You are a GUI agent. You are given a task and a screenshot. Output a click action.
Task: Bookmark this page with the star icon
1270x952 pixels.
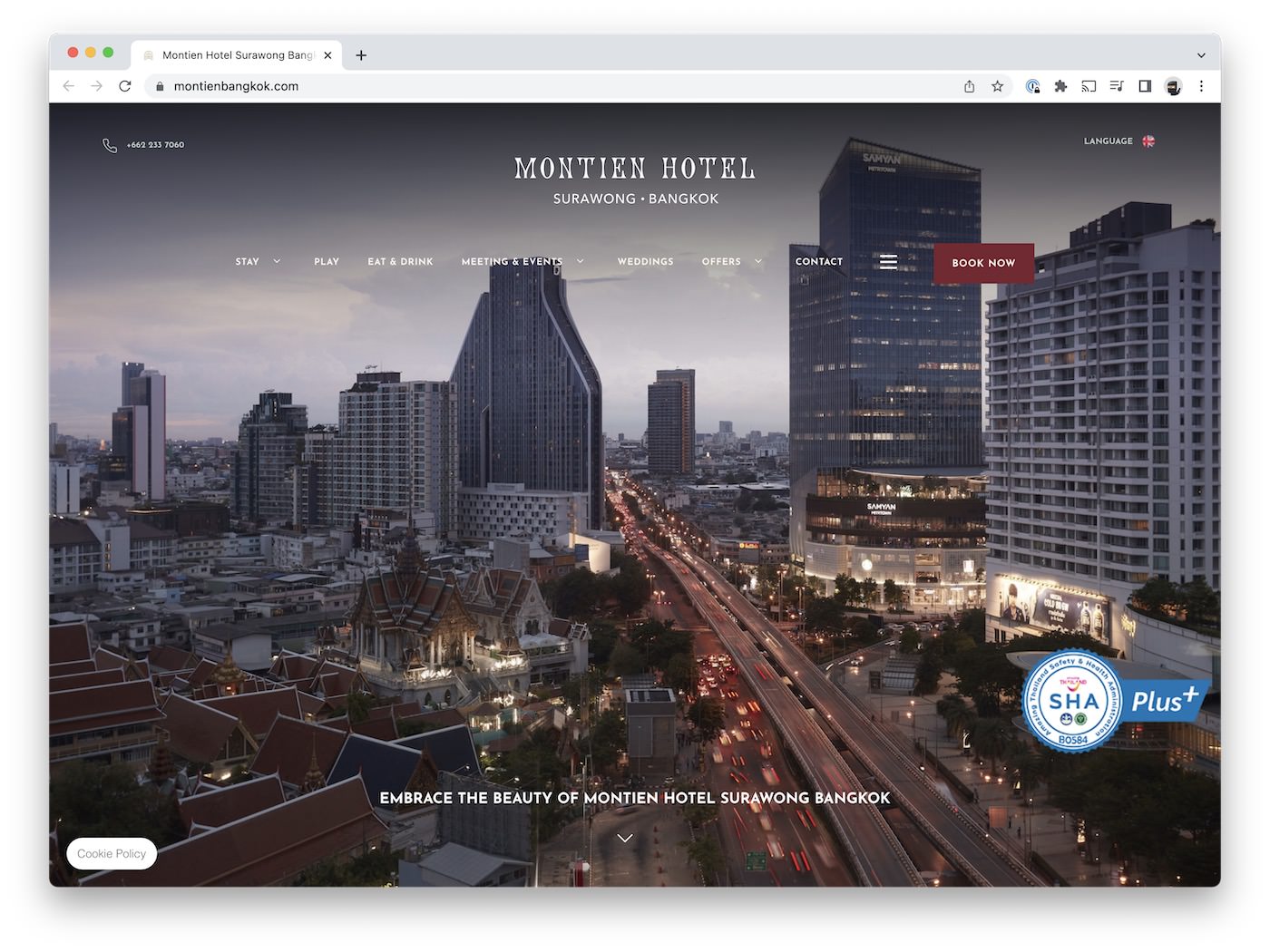pos(997,86)
